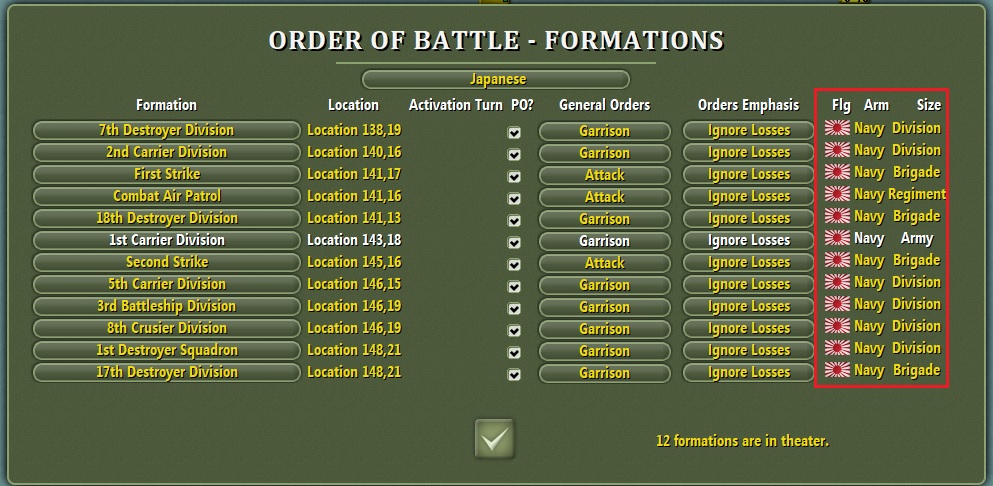This screenshot has height=486, width=993.
Task: Click the flag icon in Combat Air Patrol row
Action: pos(837,194)
